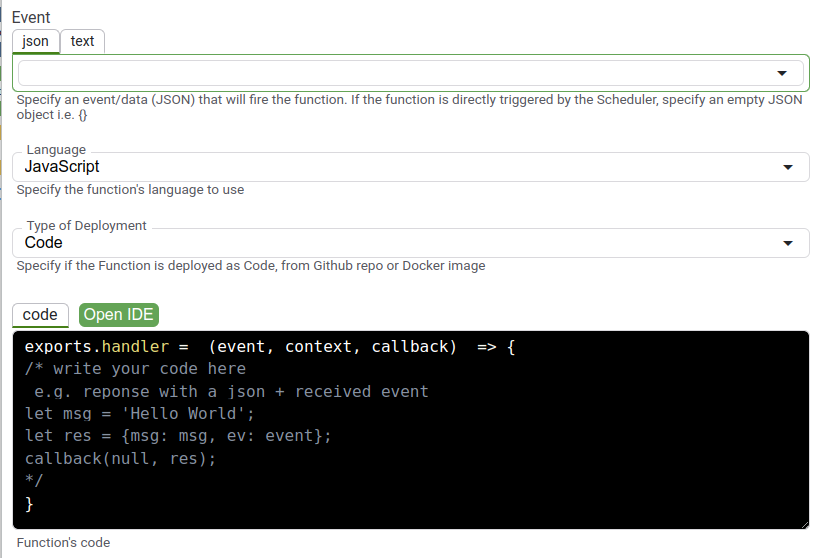Click the Code deployment value
Screen dimensions: 818x558
coord(44,242)
